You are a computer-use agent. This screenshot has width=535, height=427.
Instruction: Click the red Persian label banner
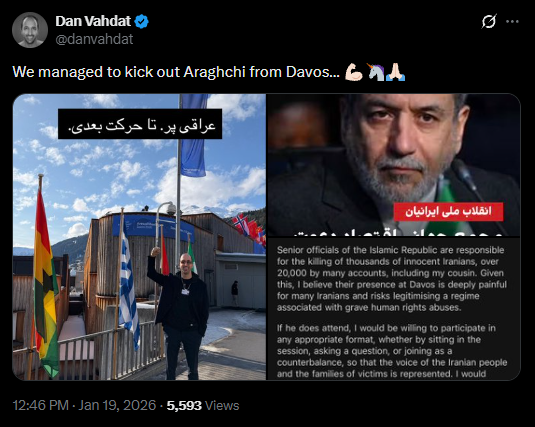point(448,212)
